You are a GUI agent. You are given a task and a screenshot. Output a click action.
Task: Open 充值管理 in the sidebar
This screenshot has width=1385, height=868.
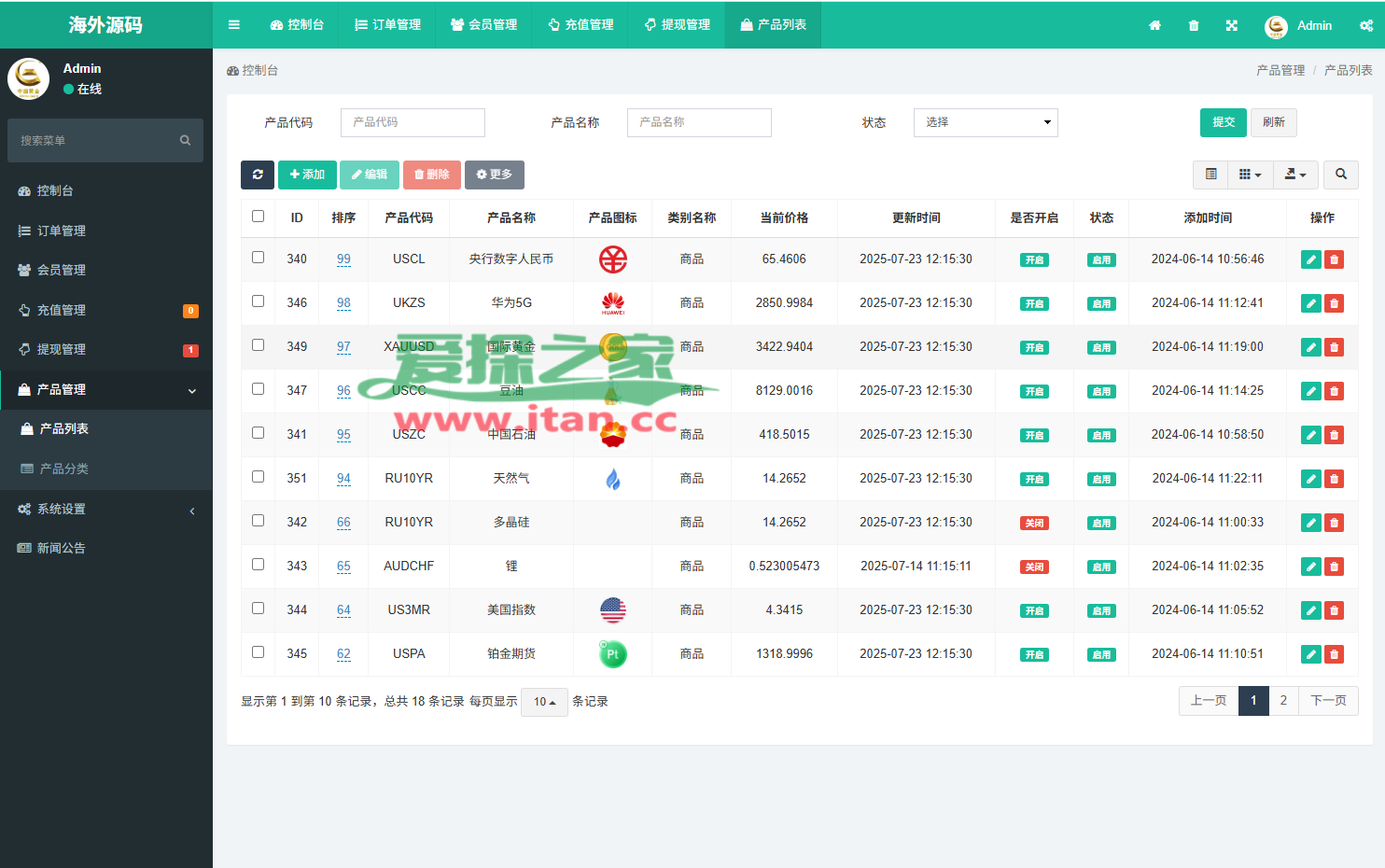tap(106, 310)
